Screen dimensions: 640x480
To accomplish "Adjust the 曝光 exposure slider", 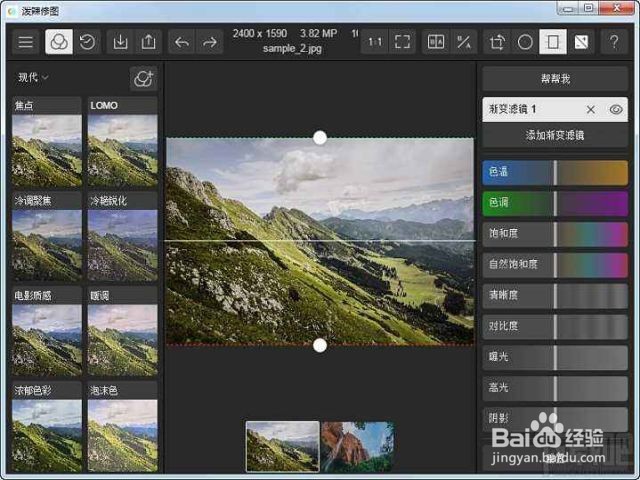I will point(555,358).
